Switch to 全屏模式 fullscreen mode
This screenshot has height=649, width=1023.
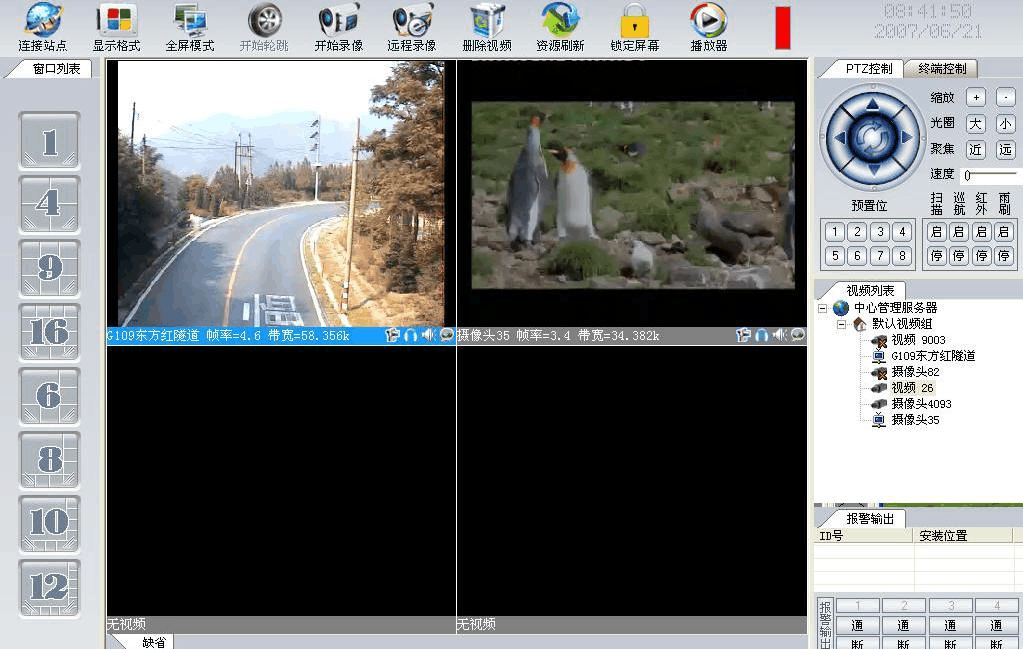(x=190, y=27)
